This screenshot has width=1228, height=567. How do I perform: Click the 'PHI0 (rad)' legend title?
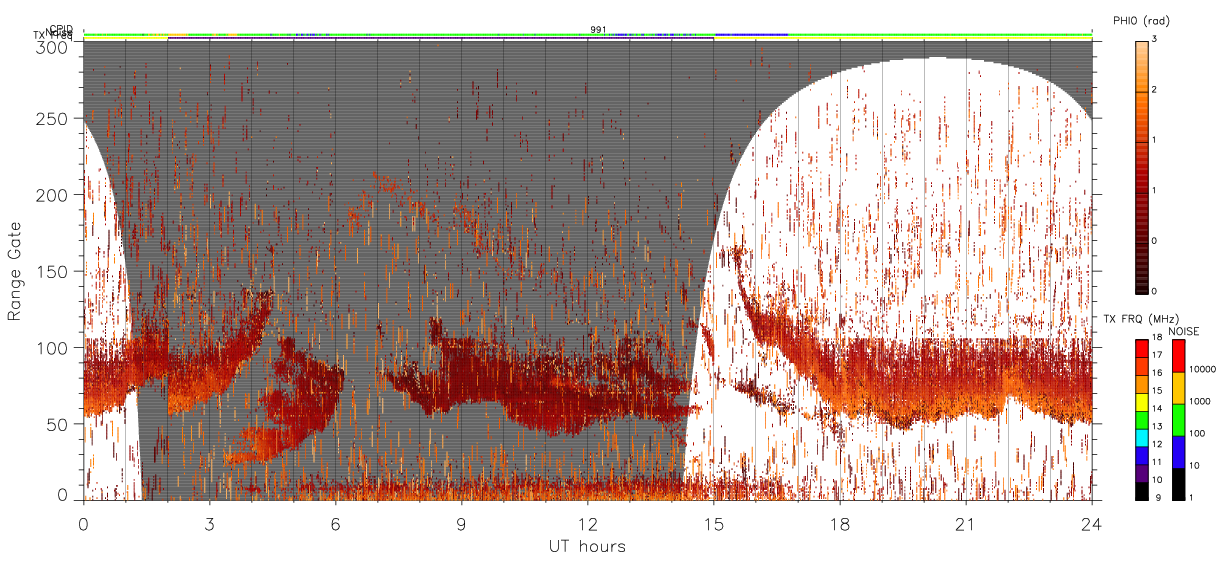tap(1141, 22)
